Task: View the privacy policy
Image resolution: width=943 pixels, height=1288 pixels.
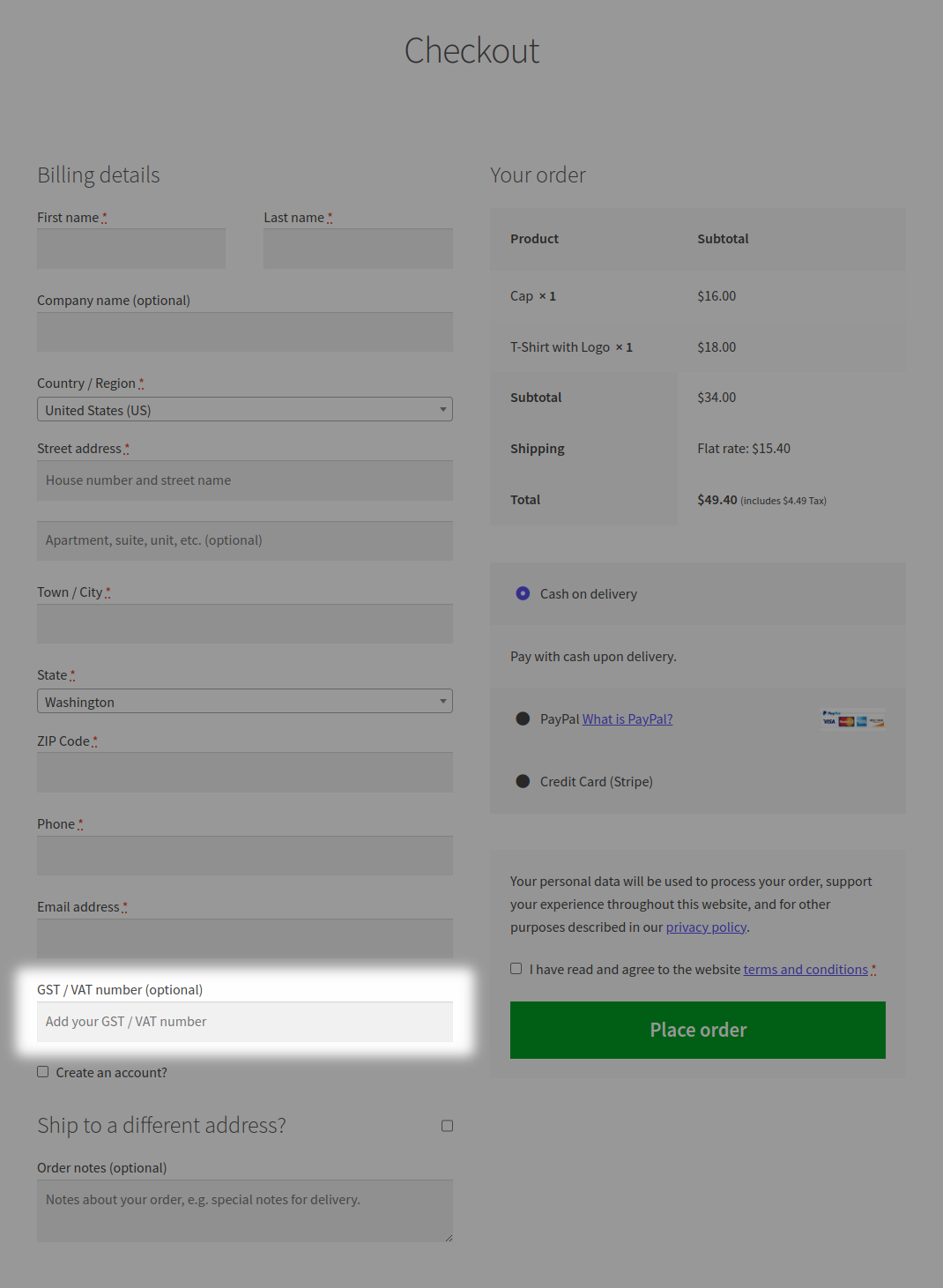Action: 706,927
